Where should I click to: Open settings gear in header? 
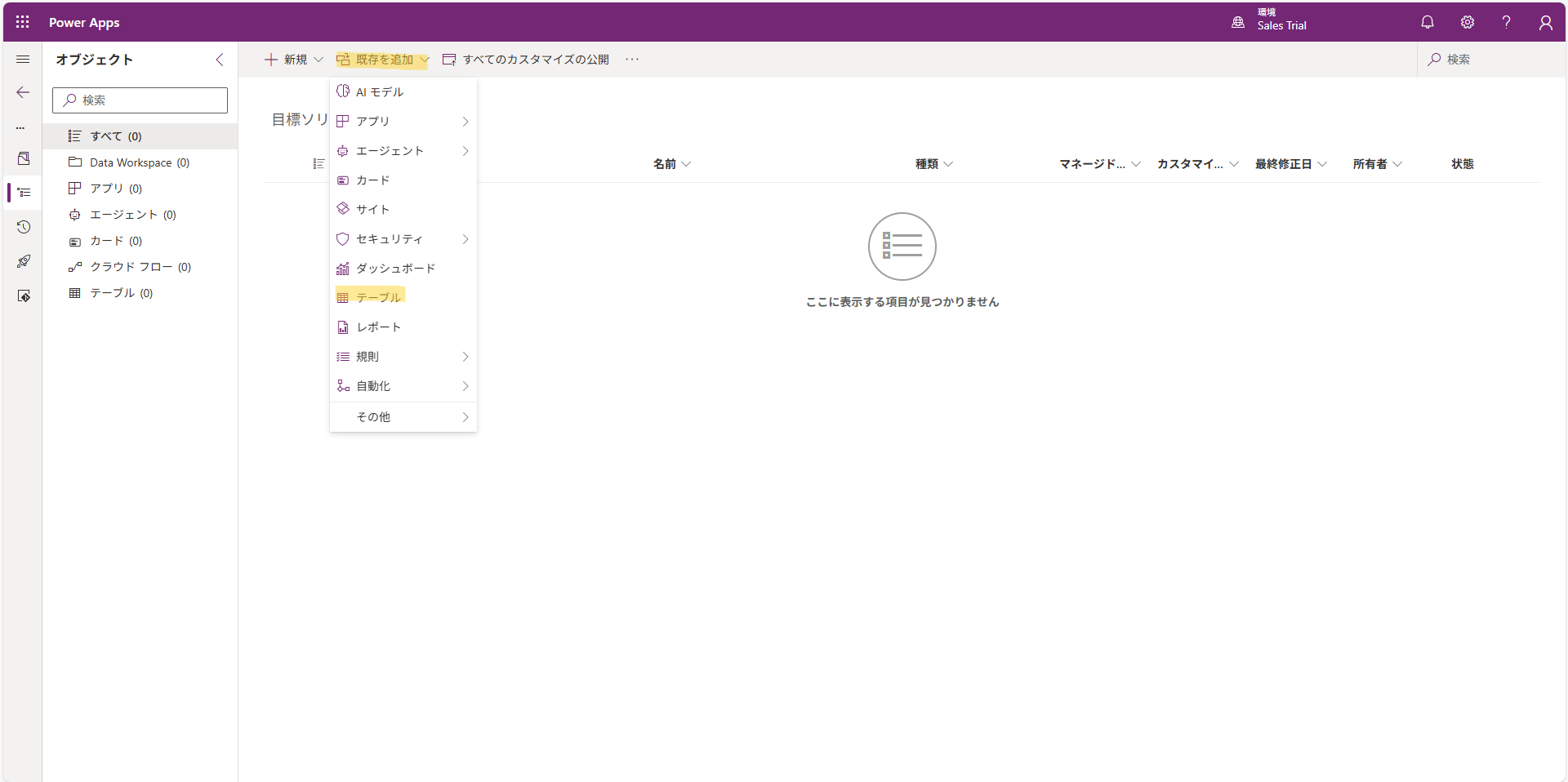pyautogui.click(x=1467, y=22)
